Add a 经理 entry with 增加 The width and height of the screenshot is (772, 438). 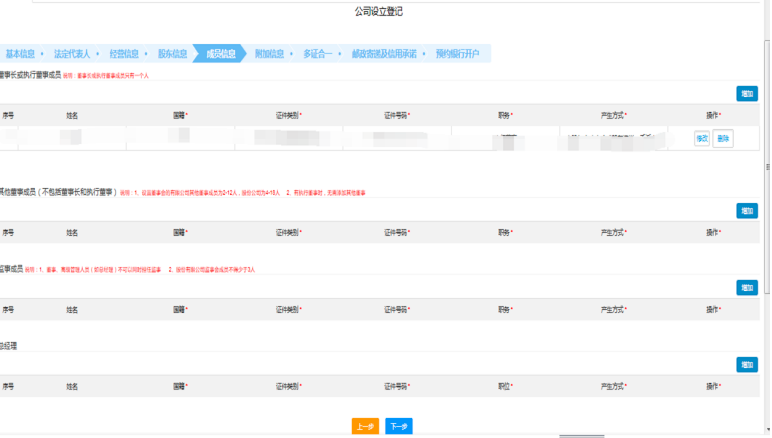[x=747, y=365]
